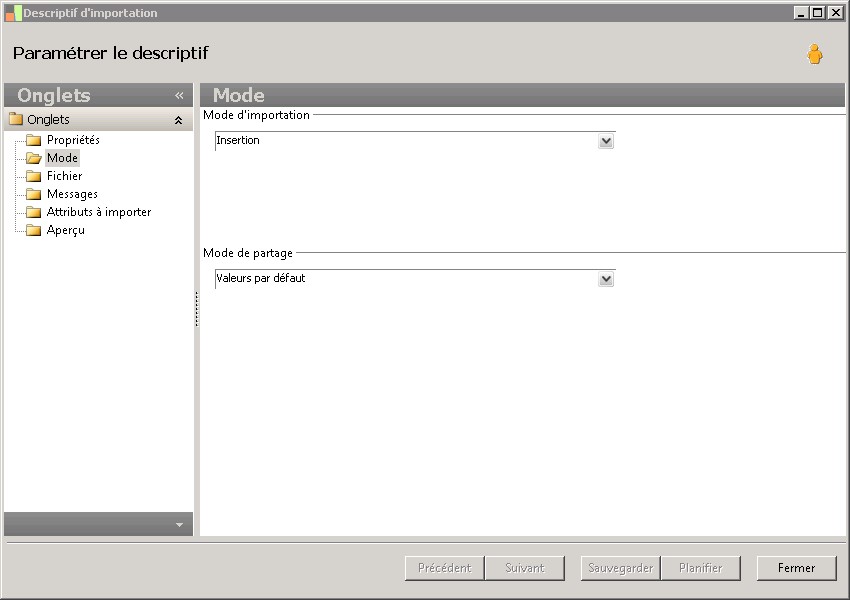Click the Valeurs par défaut combo box field
This screenshot has width=850, height=600.
[415, 279]
